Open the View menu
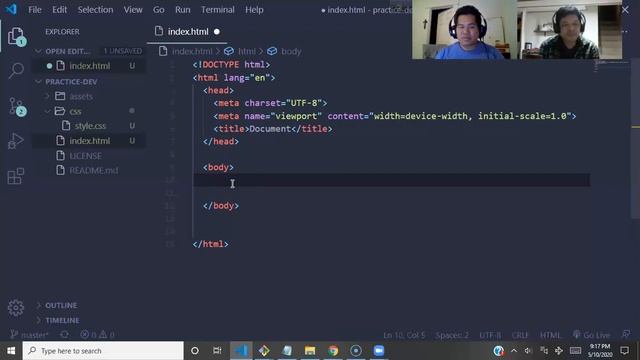Screen dimensions: 640x360 pos(133,9)
